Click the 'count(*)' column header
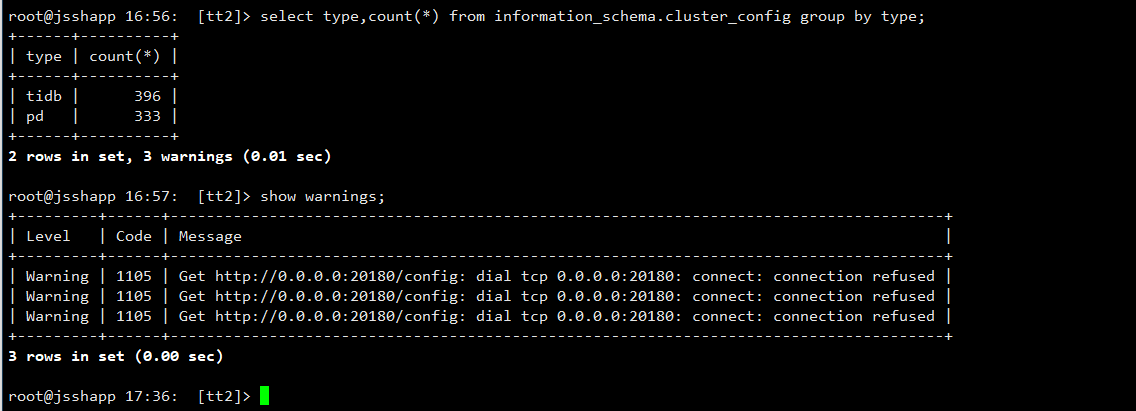The width and height of the screenshot is (1136, 411). (x=126, y=57)
